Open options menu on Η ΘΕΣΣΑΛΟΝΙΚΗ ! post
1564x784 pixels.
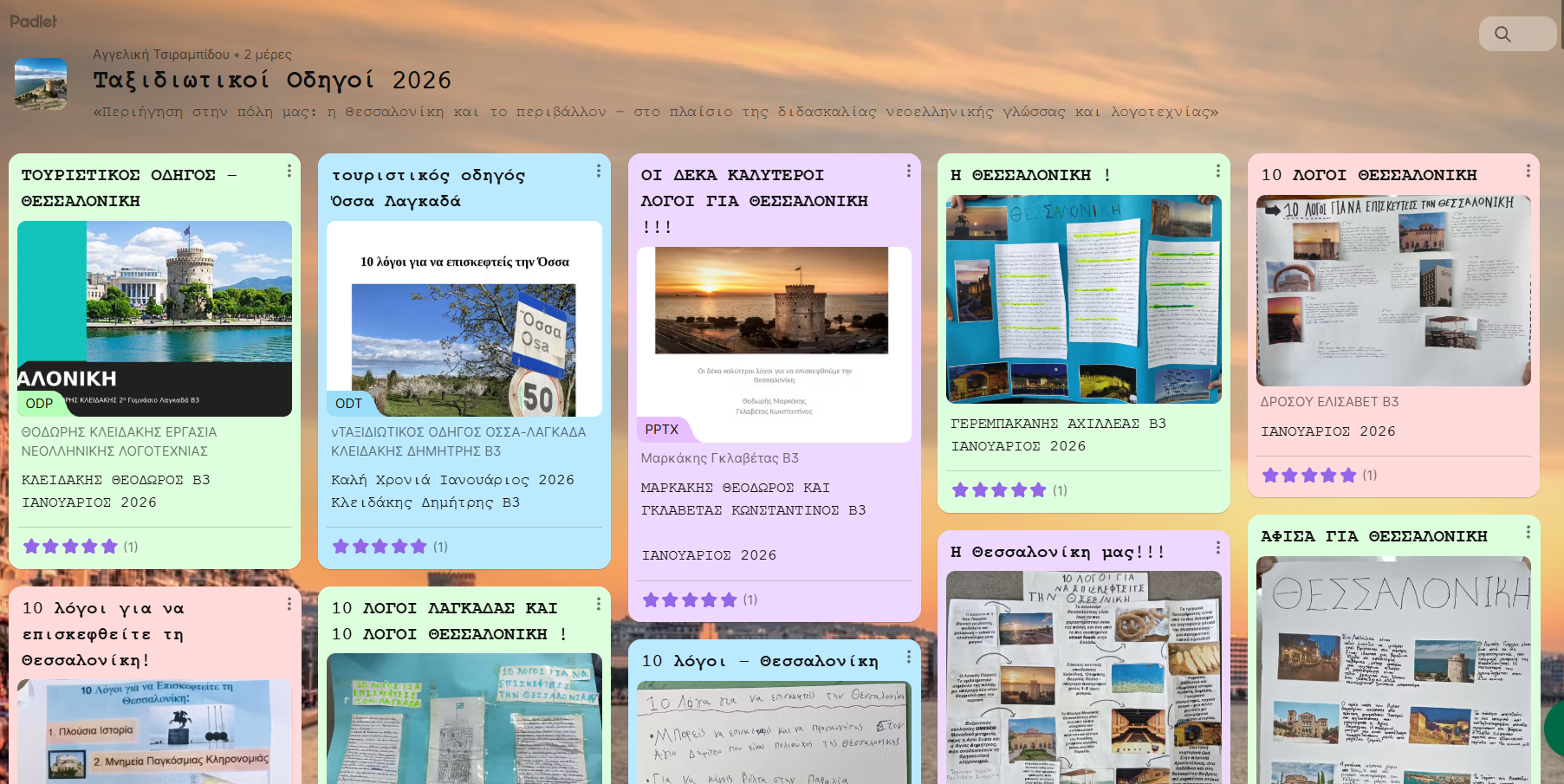(1217, 172)
